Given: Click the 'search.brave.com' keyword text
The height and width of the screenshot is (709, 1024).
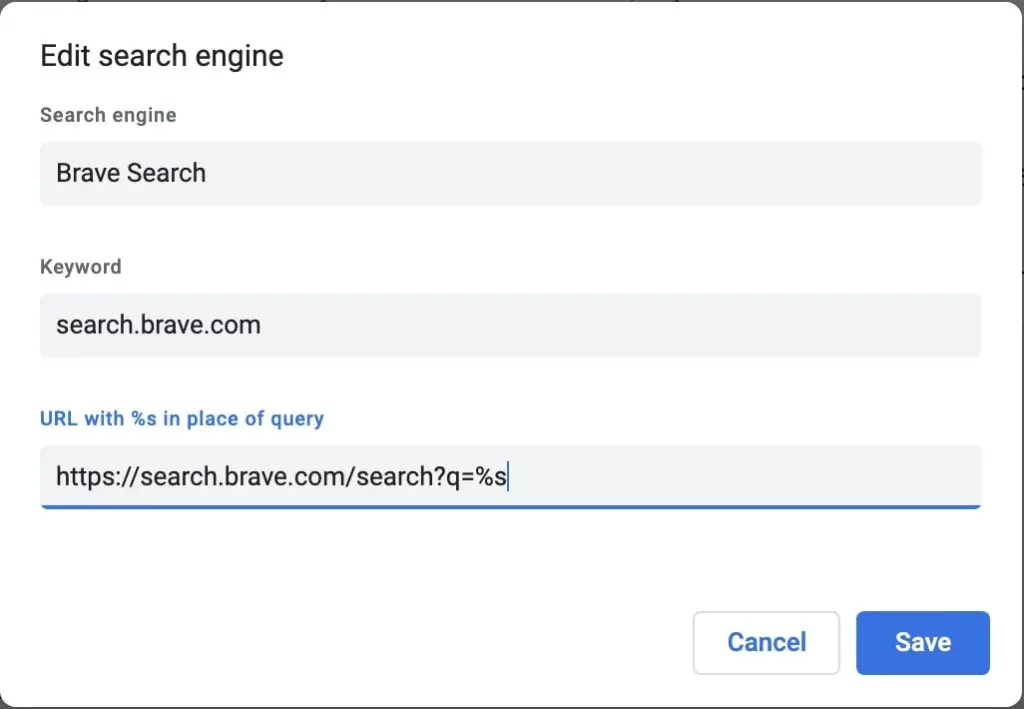Looking at the screenshot, I should tap(159, 325).
